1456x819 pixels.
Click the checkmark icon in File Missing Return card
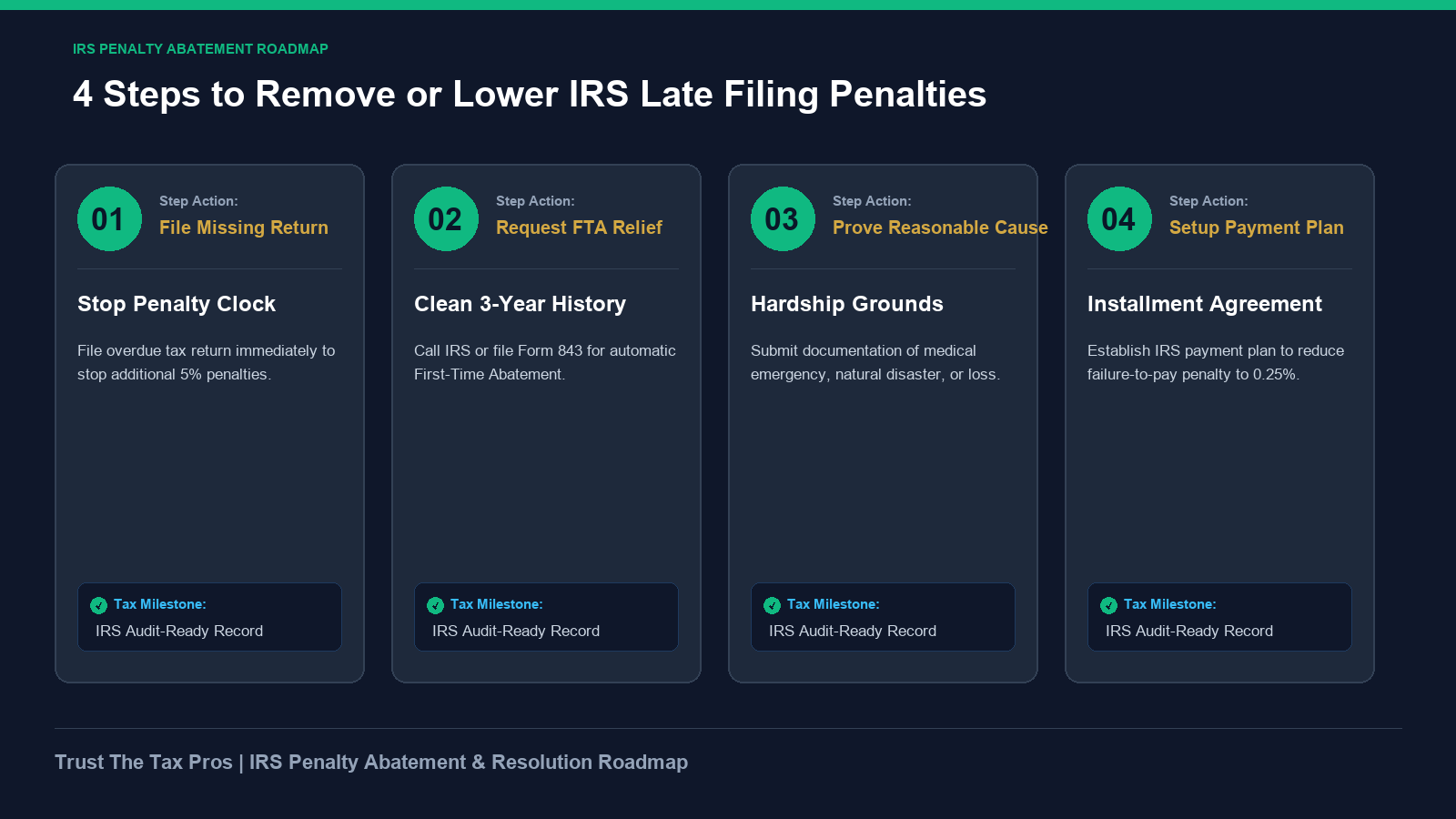98,605
